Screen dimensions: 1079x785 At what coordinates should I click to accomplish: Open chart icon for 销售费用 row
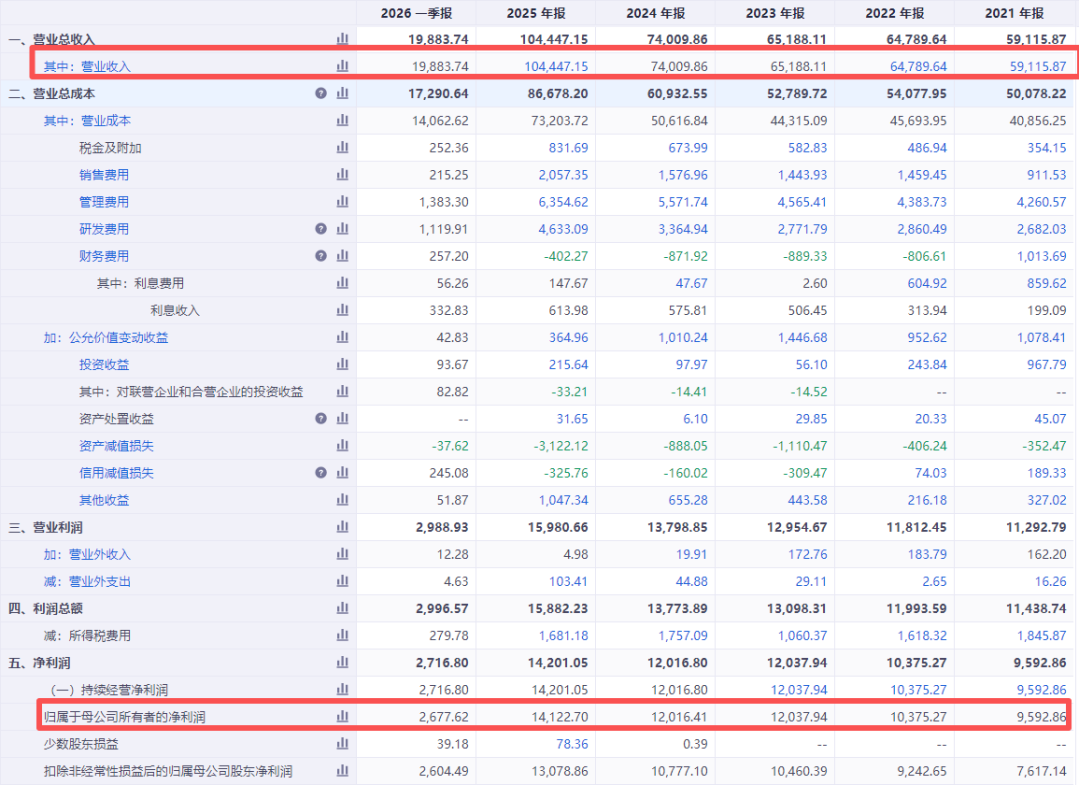pos(343,175)
